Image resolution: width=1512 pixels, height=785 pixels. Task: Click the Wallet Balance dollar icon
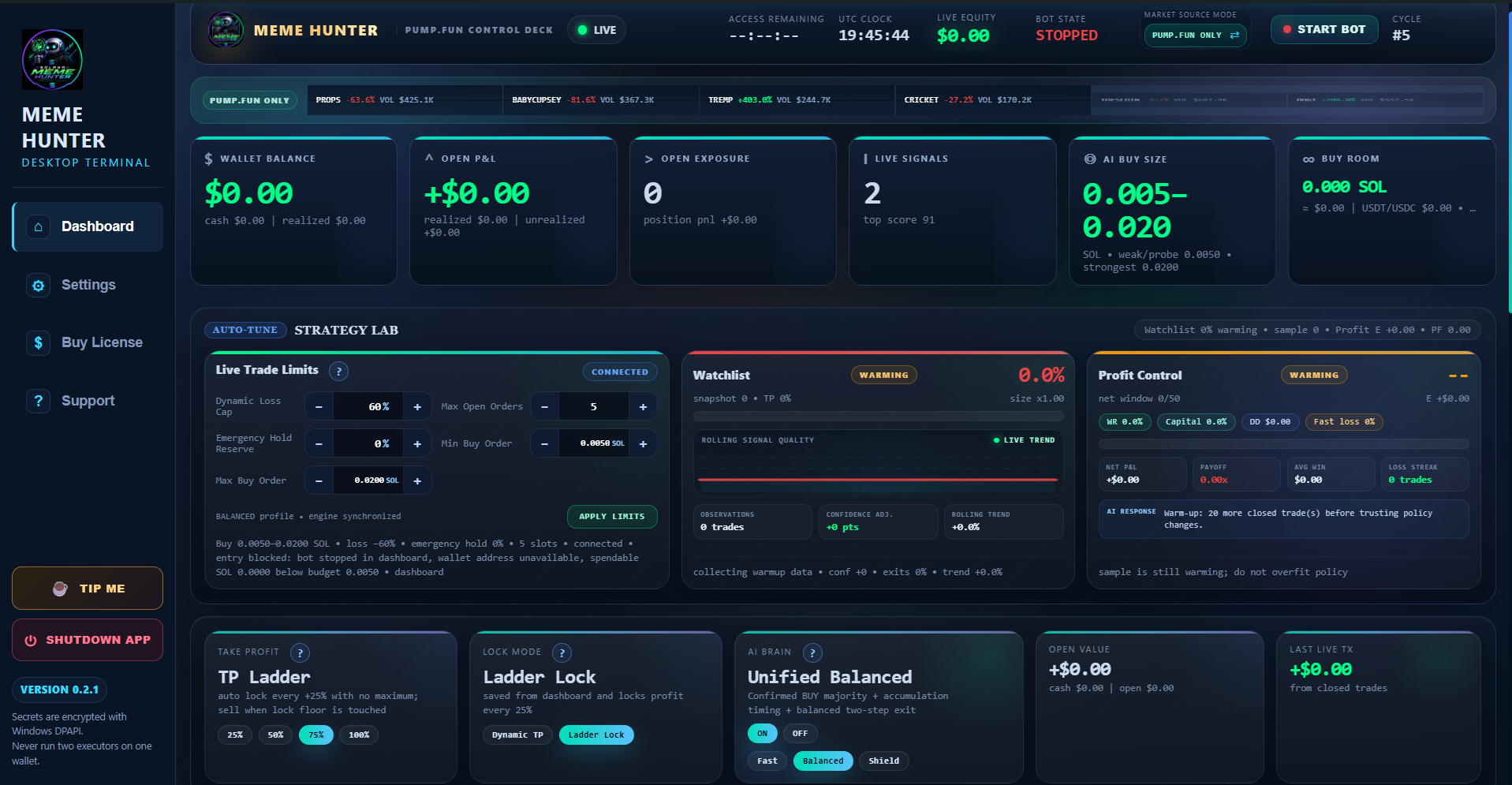[x=209, y=159]
